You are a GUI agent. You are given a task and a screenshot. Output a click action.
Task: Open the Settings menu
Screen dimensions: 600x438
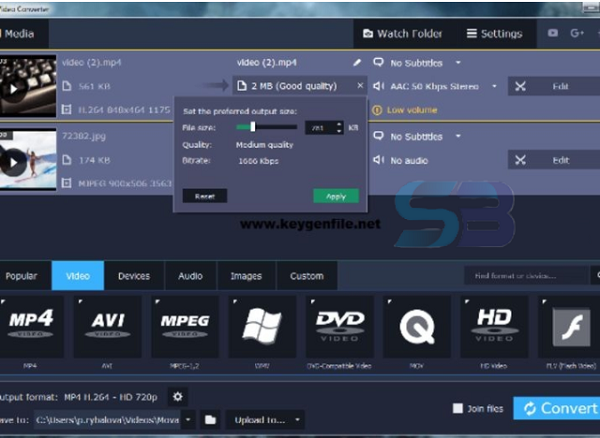(494, 34)
